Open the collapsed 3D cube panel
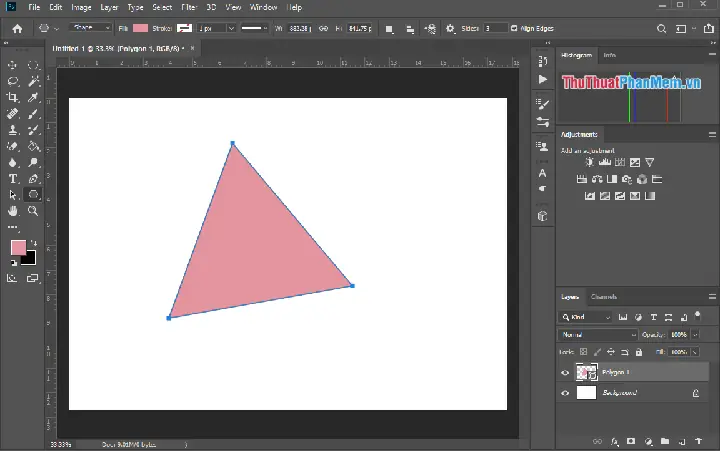720x451 pixels. point(543,216)
